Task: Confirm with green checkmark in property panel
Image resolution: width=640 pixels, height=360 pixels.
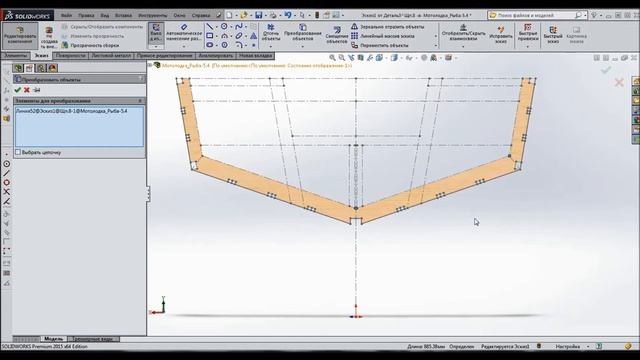Action: coord(18,90)
